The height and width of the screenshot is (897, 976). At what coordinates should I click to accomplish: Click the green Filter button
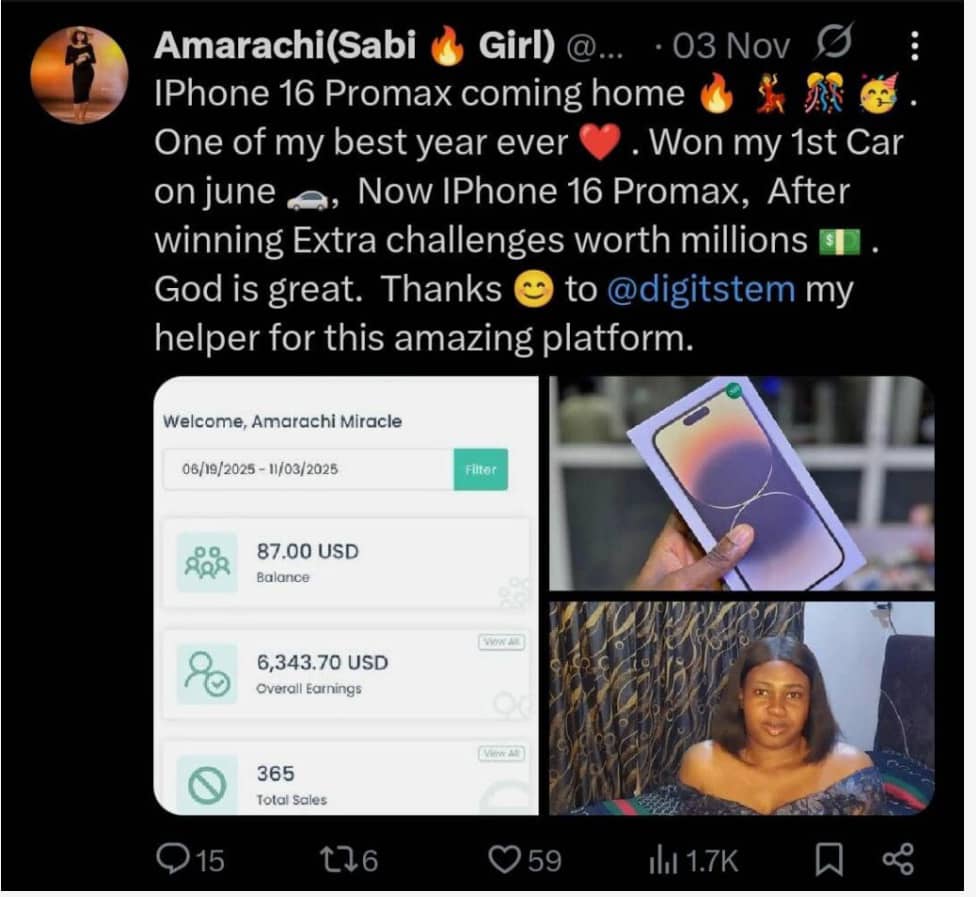point(481,469)
